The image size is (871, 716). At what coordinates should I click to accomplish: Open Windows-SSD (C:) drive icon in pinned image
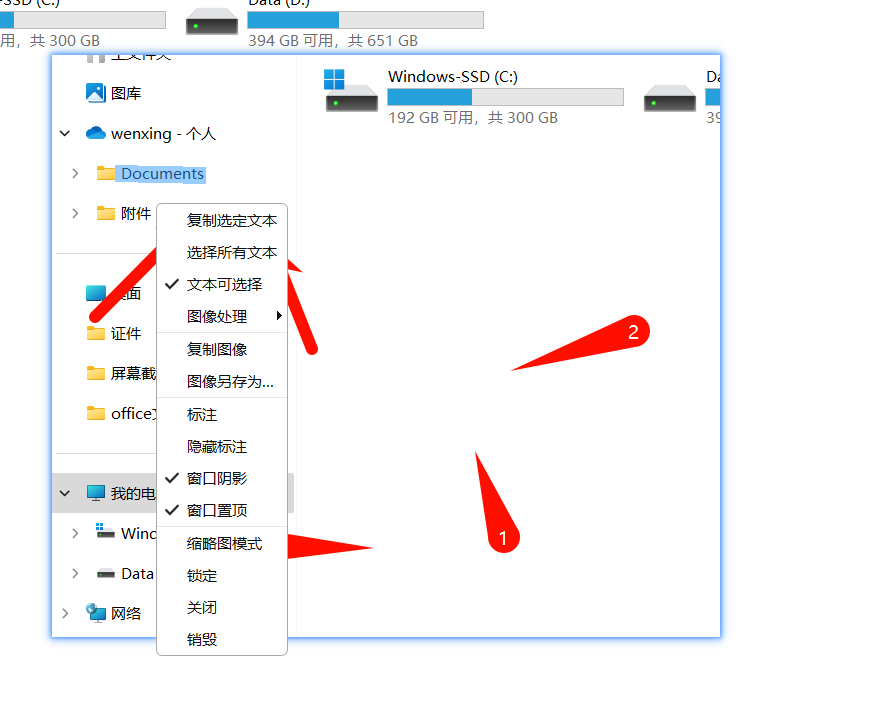[x=351, y=91]
